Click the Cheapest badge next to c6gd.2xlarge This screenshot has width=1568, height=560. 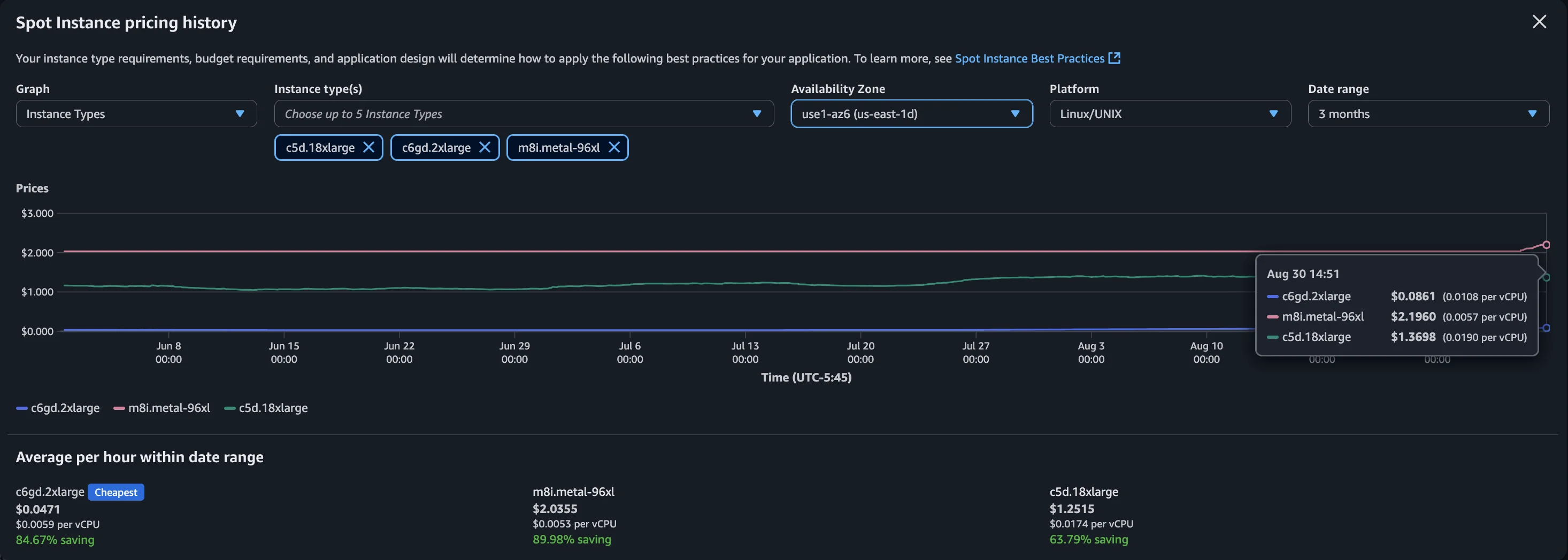tap(116, 492)
